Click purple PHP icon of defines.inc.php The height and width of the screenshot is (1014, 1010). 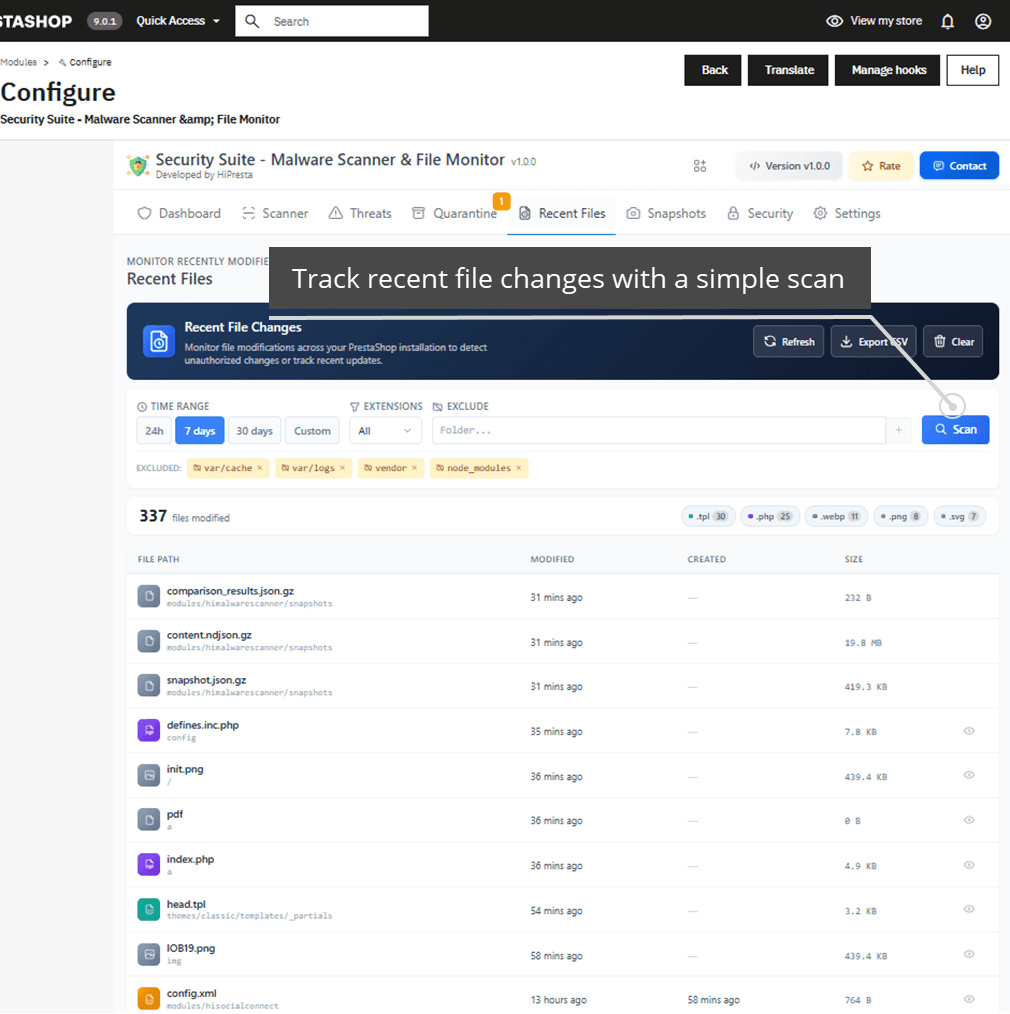[x=149, y=730]
